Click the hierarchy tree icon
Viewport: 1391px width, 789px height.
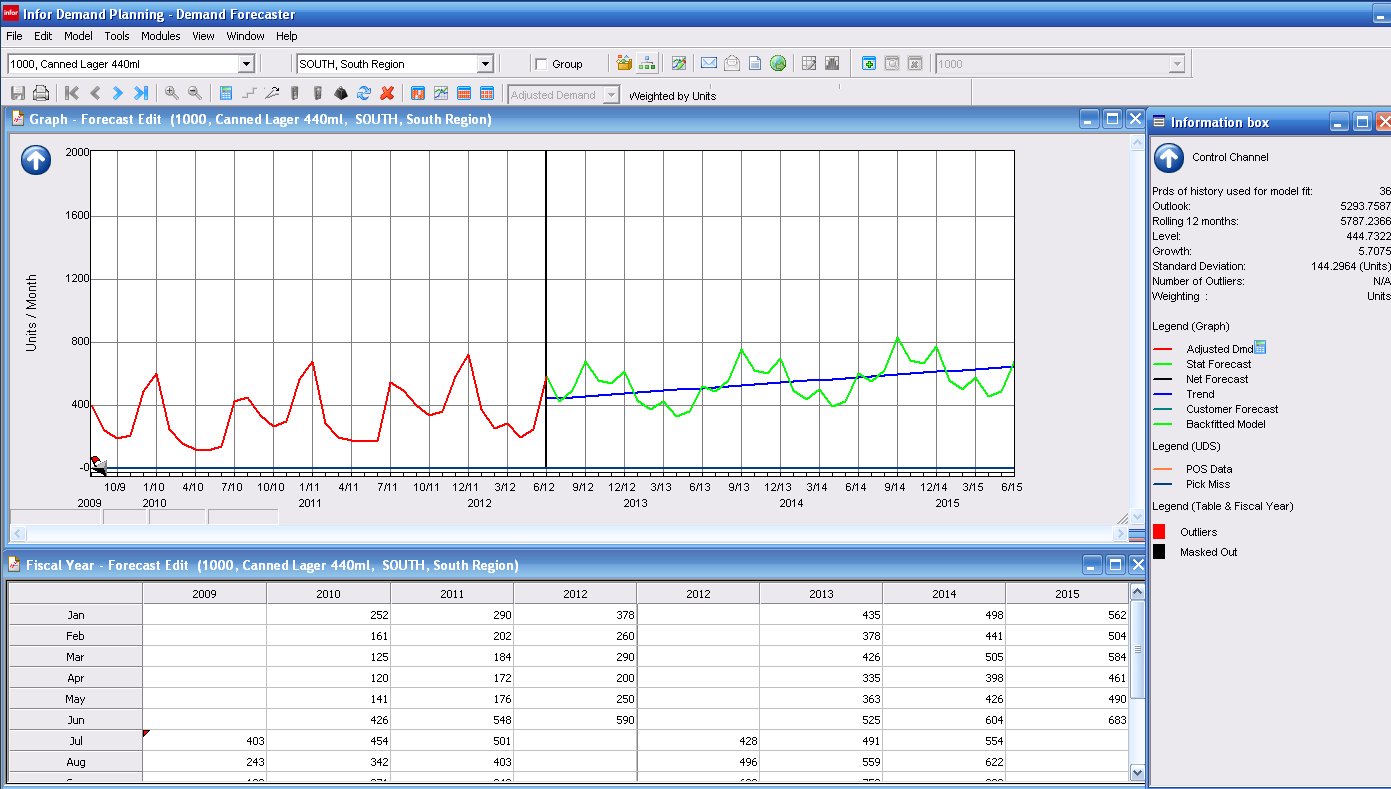point(647,63)
